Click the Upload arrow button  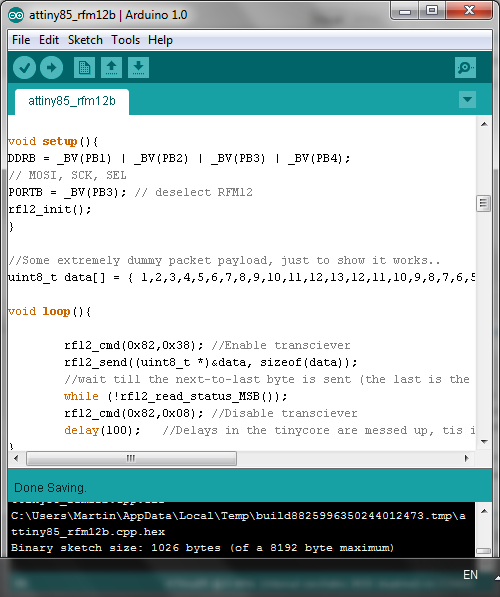click(x=51, y=68)
